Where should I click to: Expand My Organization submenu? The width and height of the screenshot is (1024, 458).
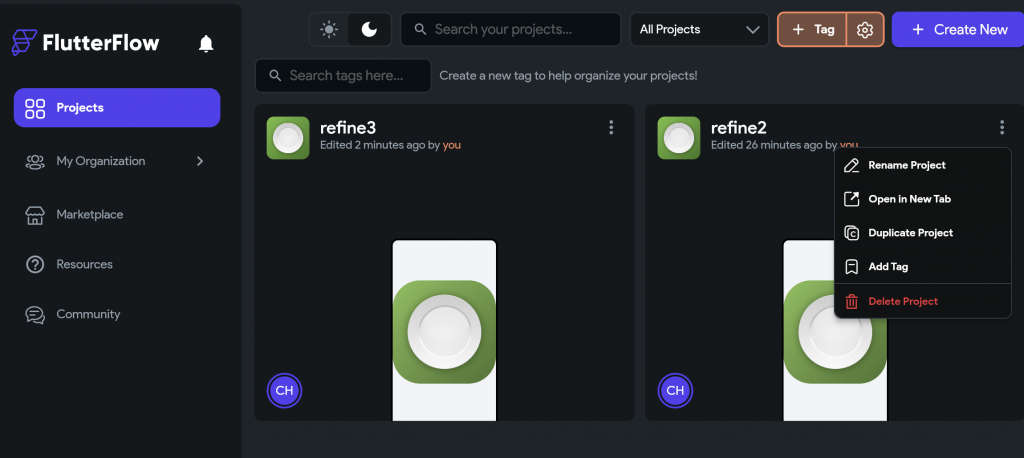tap(199, 161)
